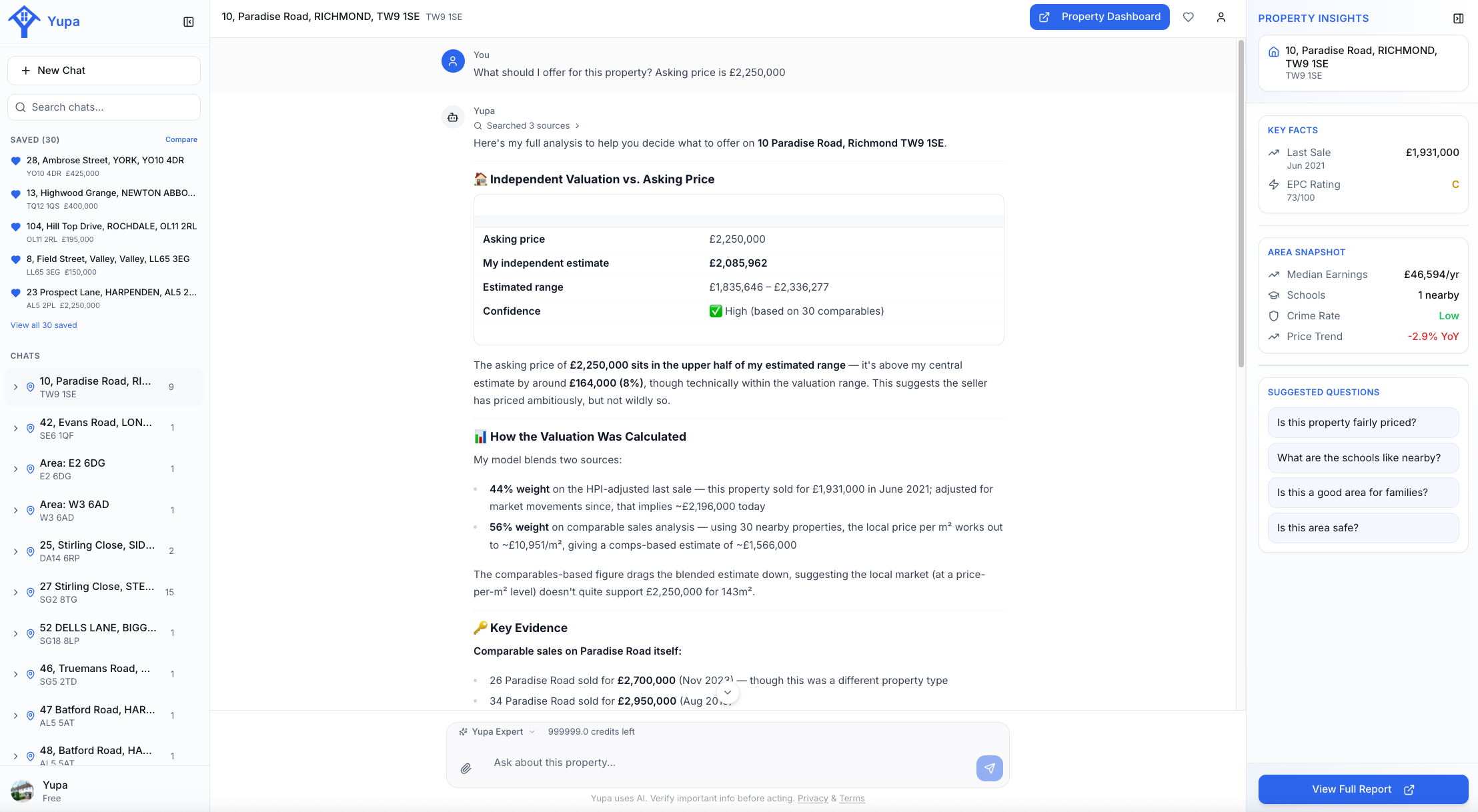
Task: Start a New Chat
Action: (104, 71)
